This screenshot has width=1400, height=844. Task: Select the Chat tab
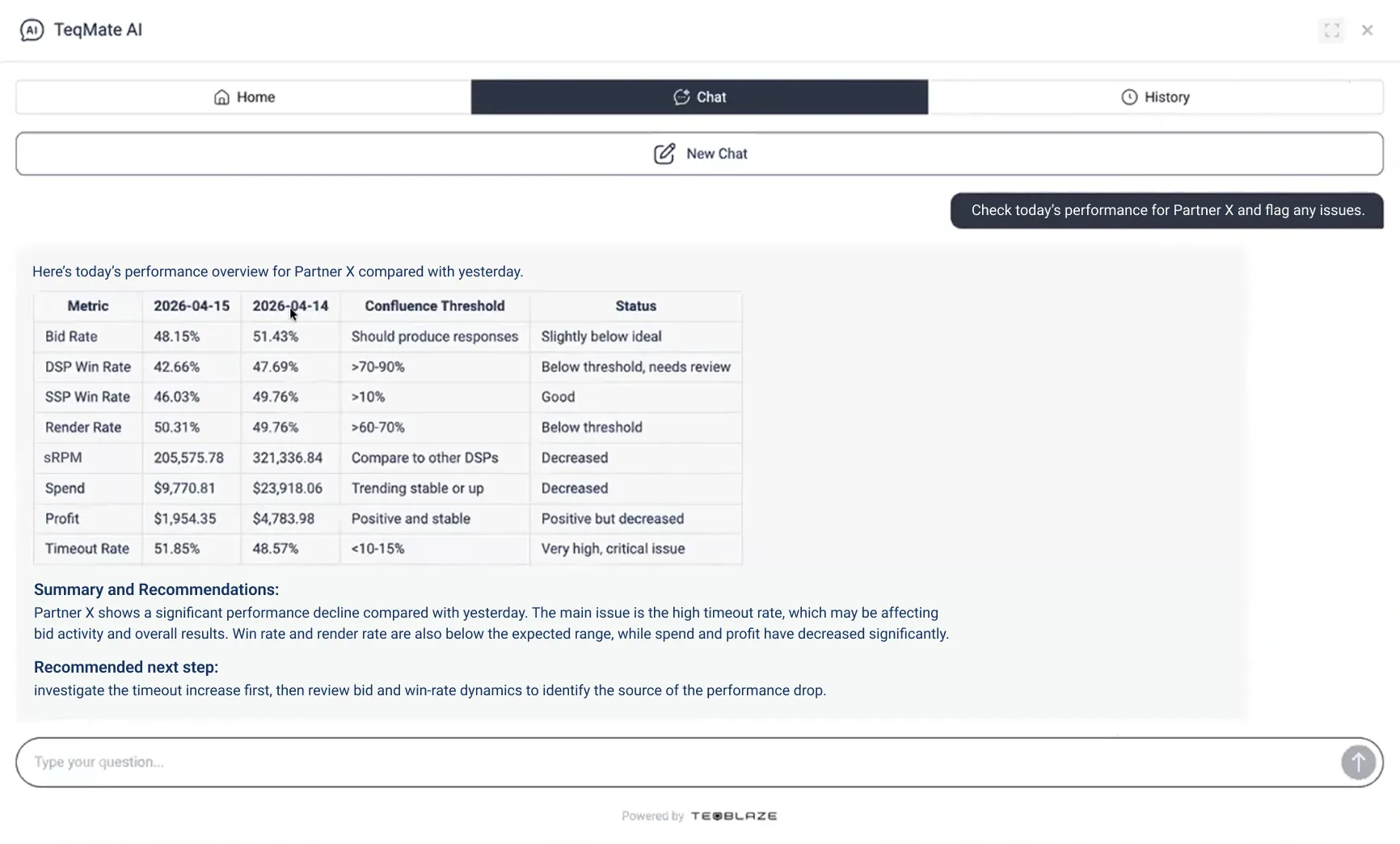click(x=699, y=97)
